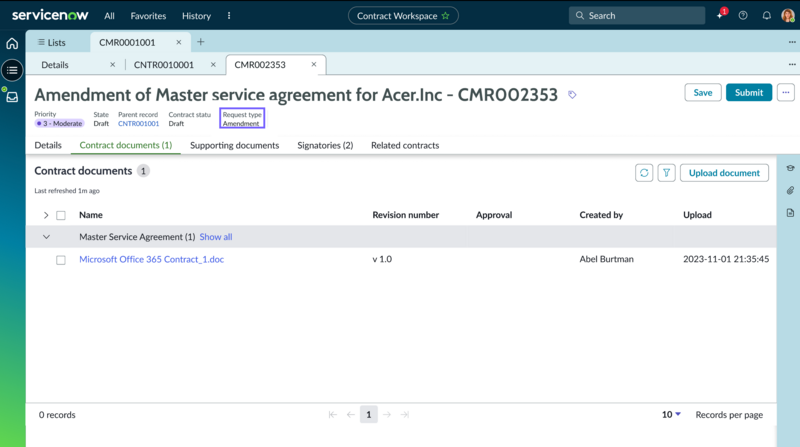Image resolution: width=800 pixels, height=447 pixels.
Task: Sort by Upload column header
Action: point(697,215)
